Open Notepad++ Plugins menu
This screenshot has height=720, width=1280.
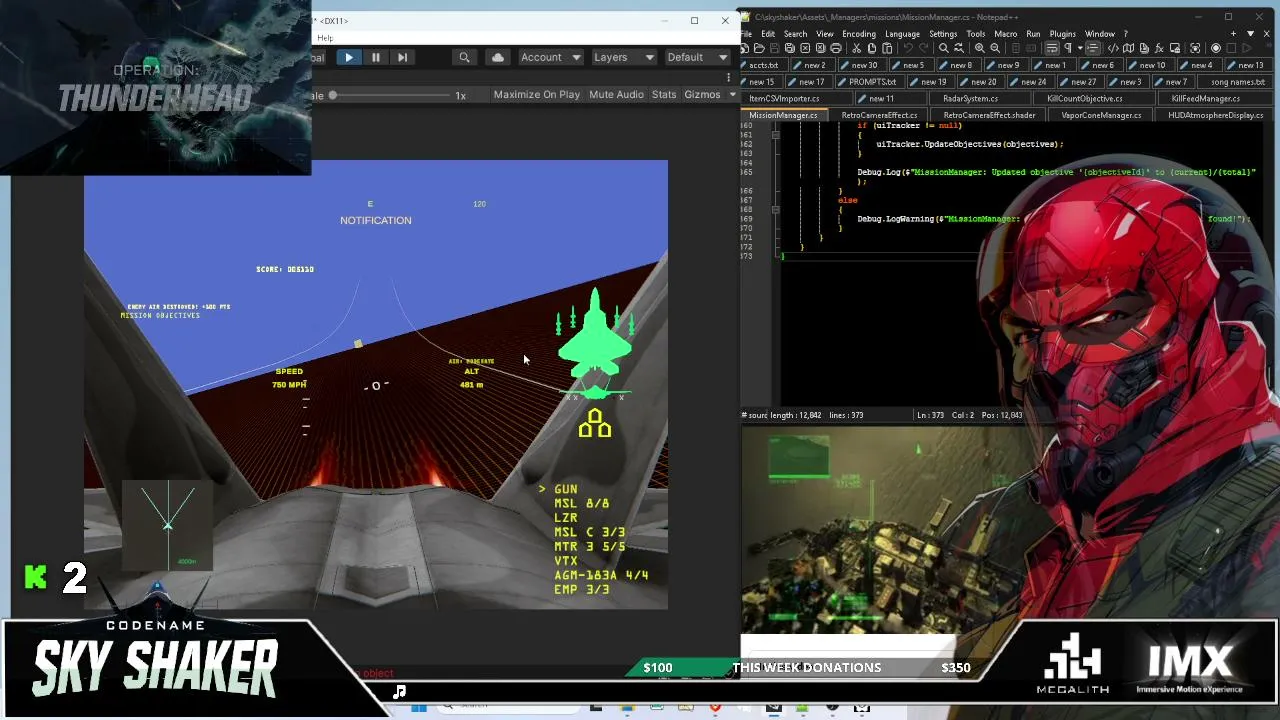click(x=1062, y=34)
